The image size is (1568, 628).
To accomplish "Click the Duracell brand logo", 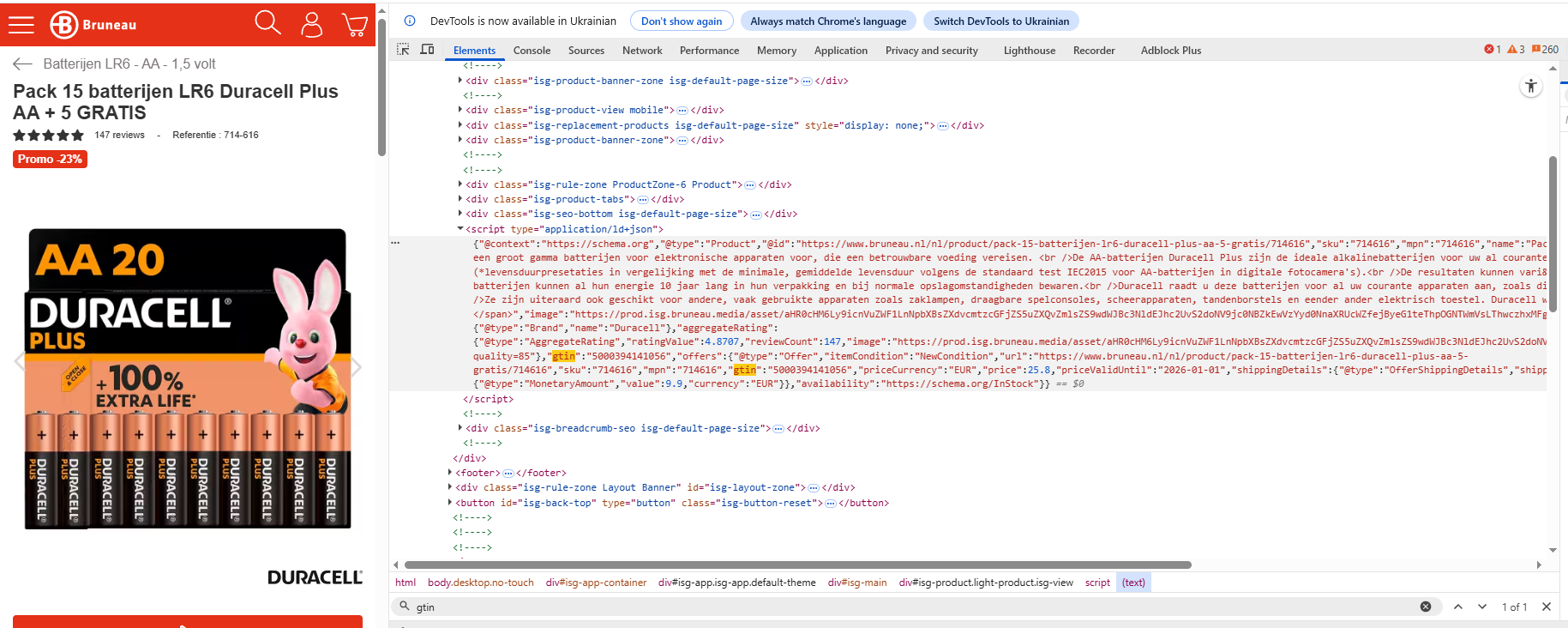I will [x=315, y=577].
